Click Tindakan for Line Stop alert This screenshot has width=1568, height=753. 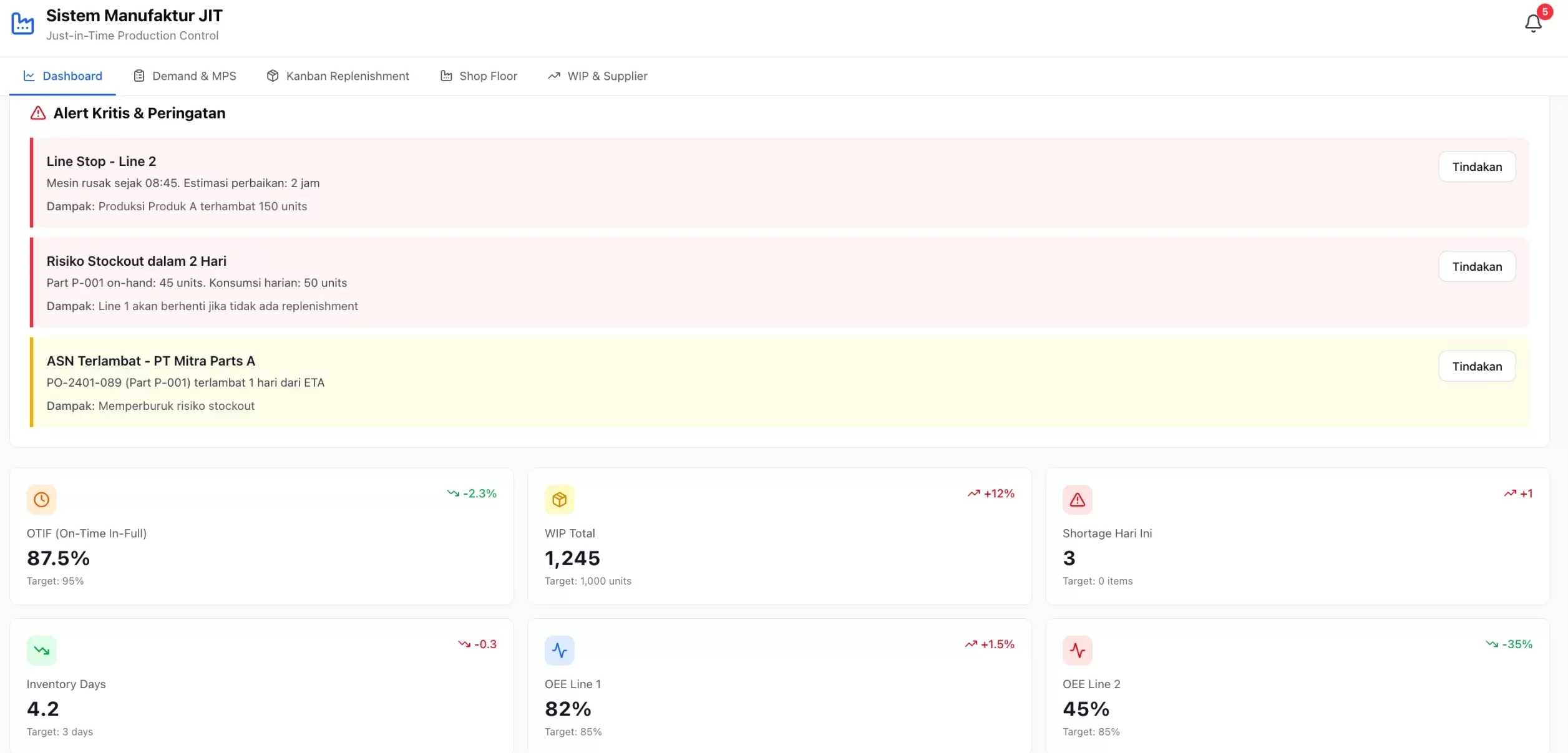pyautogui.click(x=1476, y=167)
